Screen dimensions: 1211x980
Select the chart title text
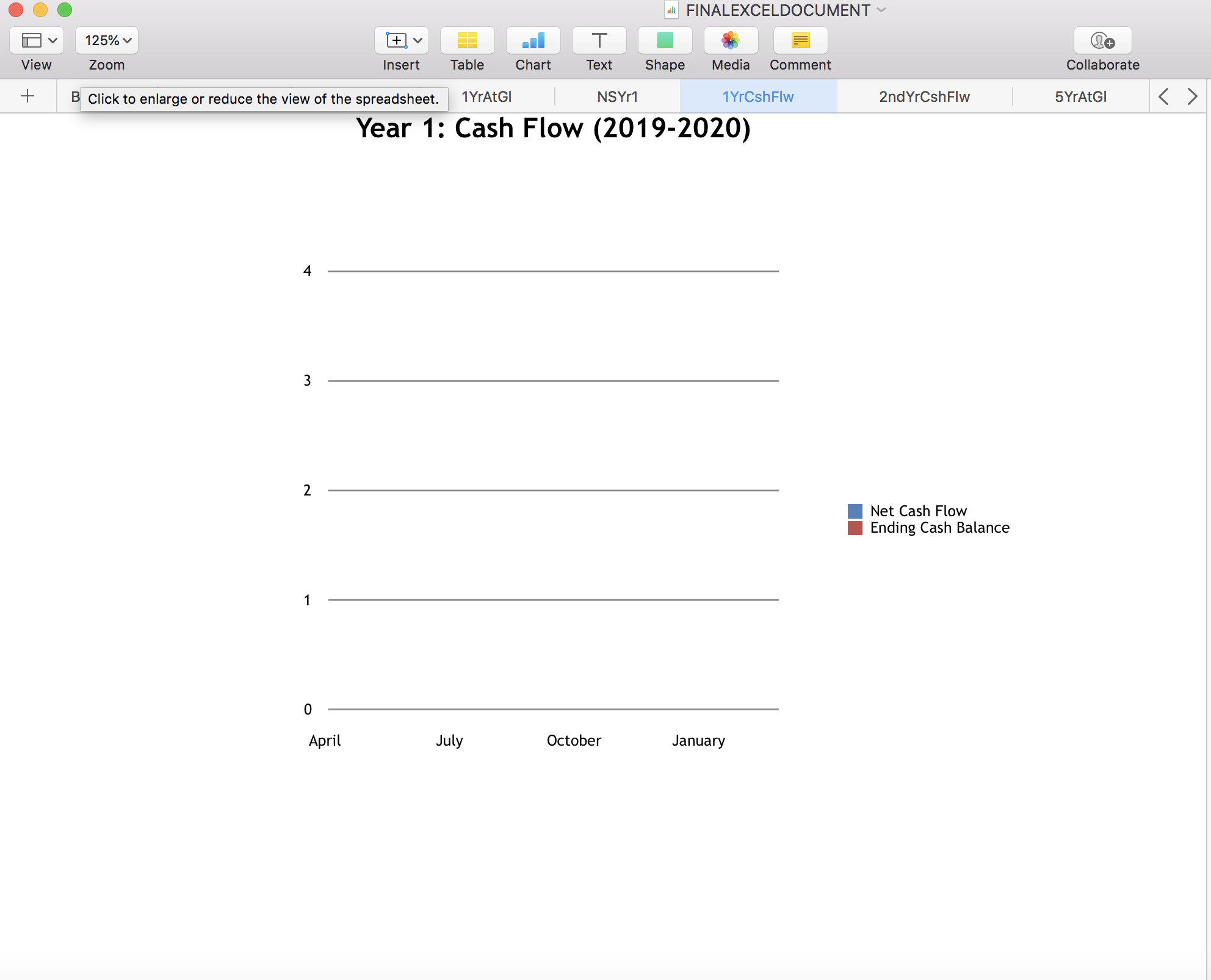click(x=553, y=128)
